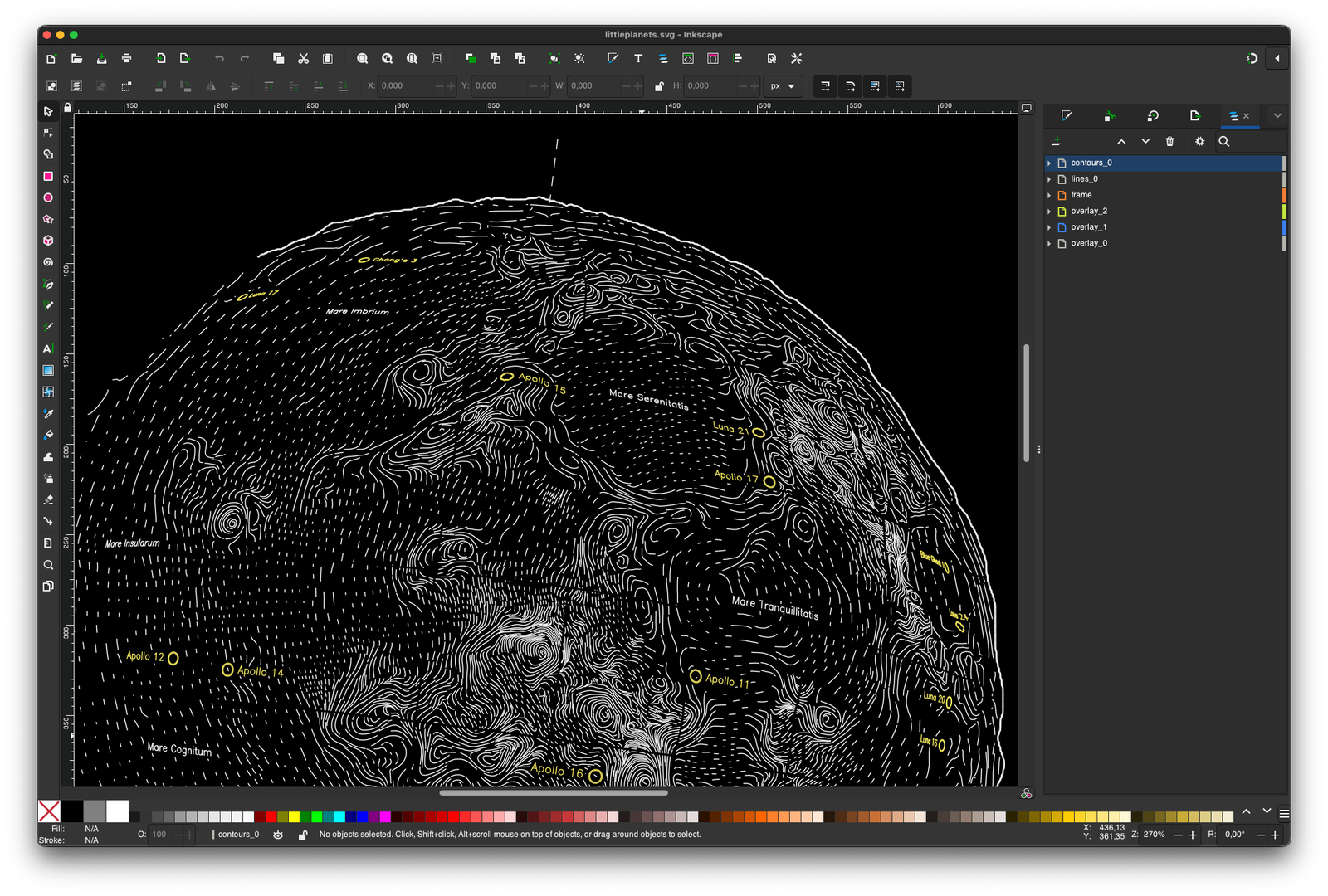Switch to the Export tab in the panel
1328x896 pixels.
click(1195, 116)
